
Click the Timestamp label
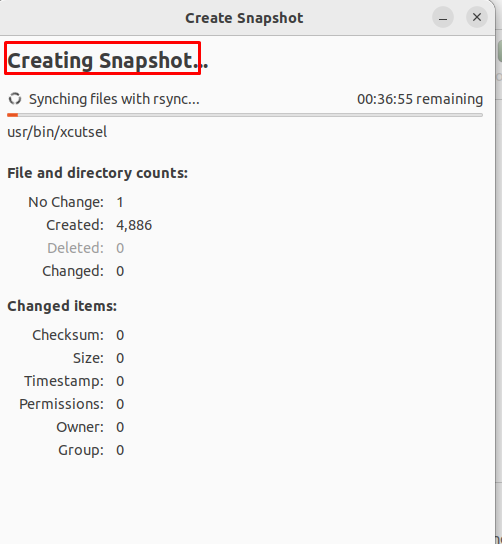coord(64,381)
